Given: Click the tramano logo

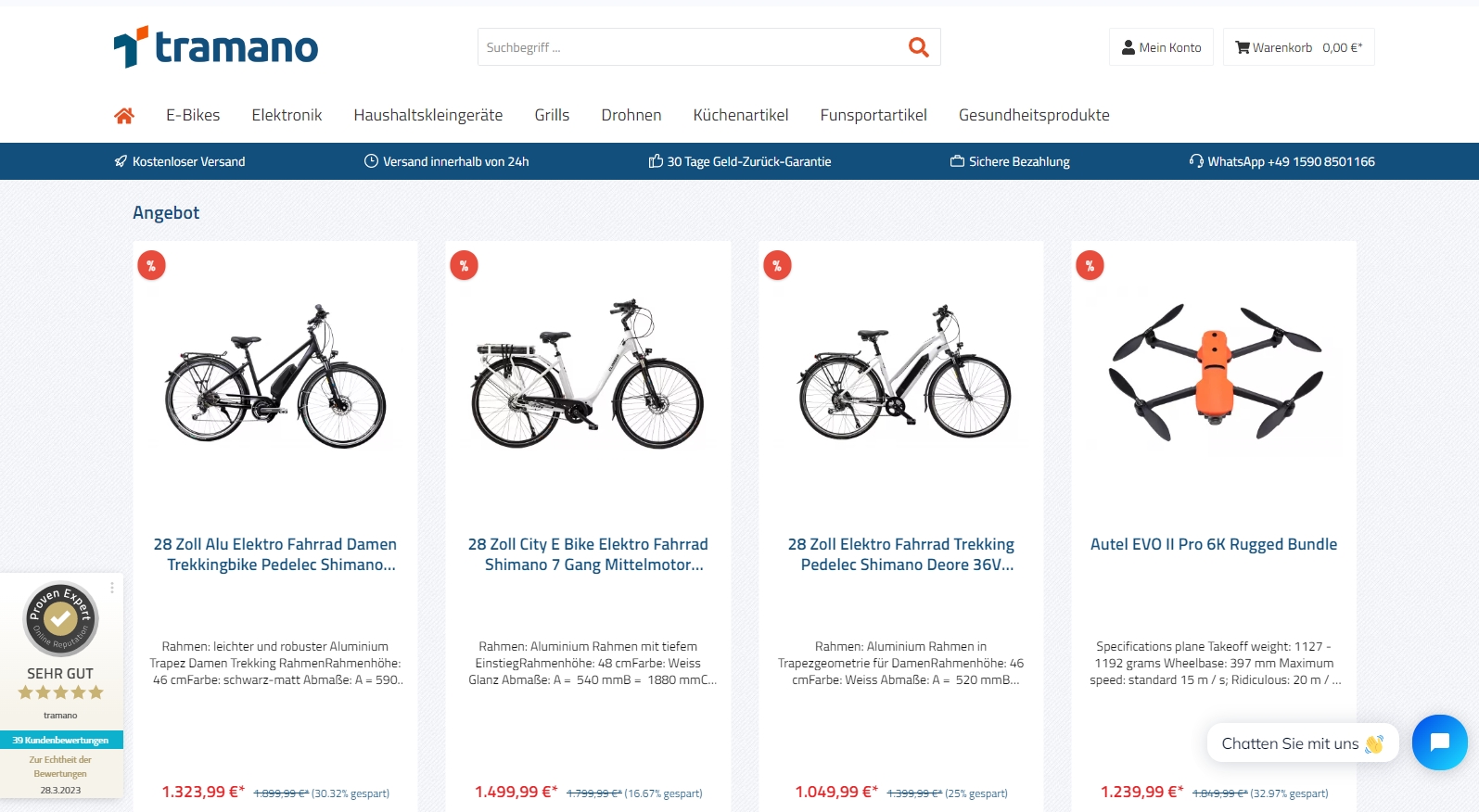Looking at the screenshot, I should (215, 46).
